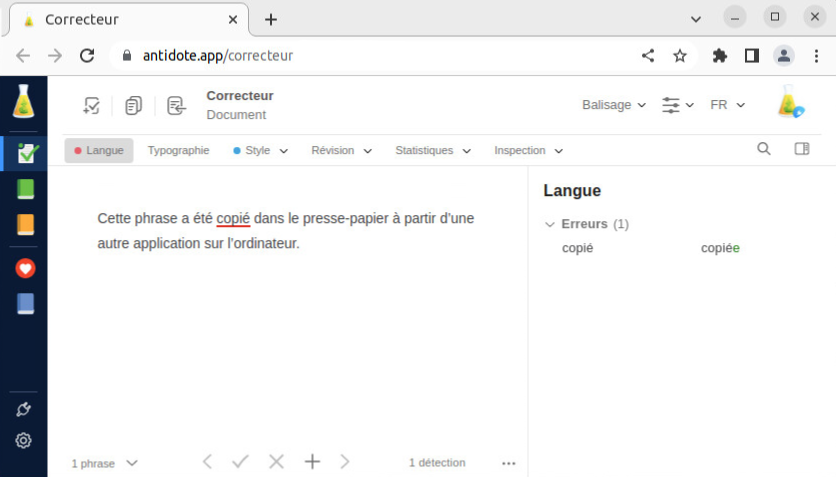
Task: Expand the Balisage dropdown
Action: tap(614, 105)
